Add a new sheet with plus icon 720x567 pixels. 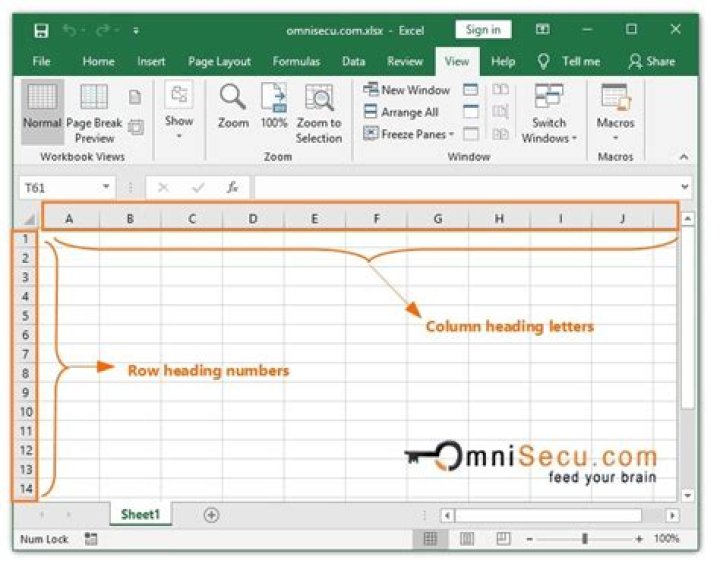tap(211, 515)
